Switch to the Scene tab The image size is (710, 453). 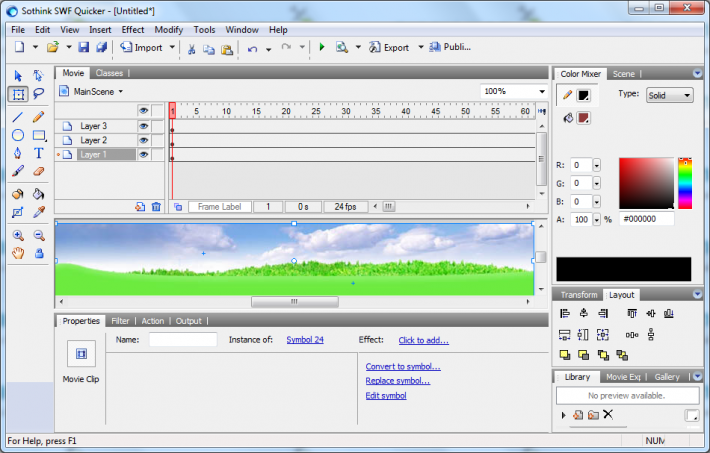[x=624, y=74]
